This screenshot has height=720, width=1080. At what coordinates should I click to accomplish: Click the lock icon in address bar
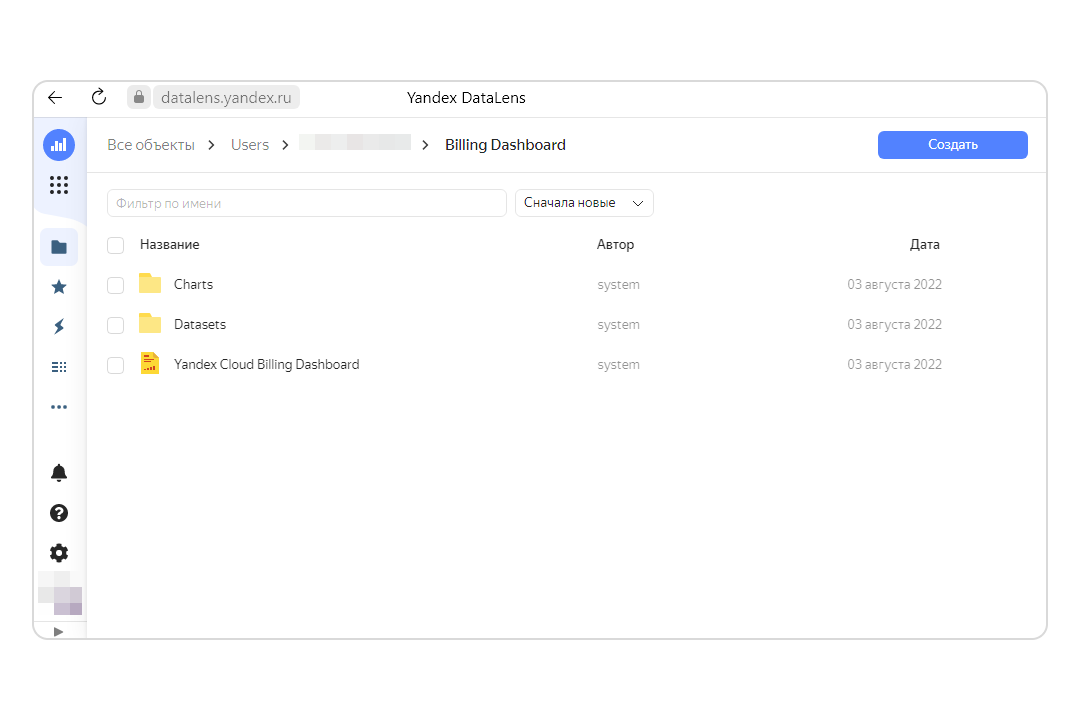click(138, 97)
